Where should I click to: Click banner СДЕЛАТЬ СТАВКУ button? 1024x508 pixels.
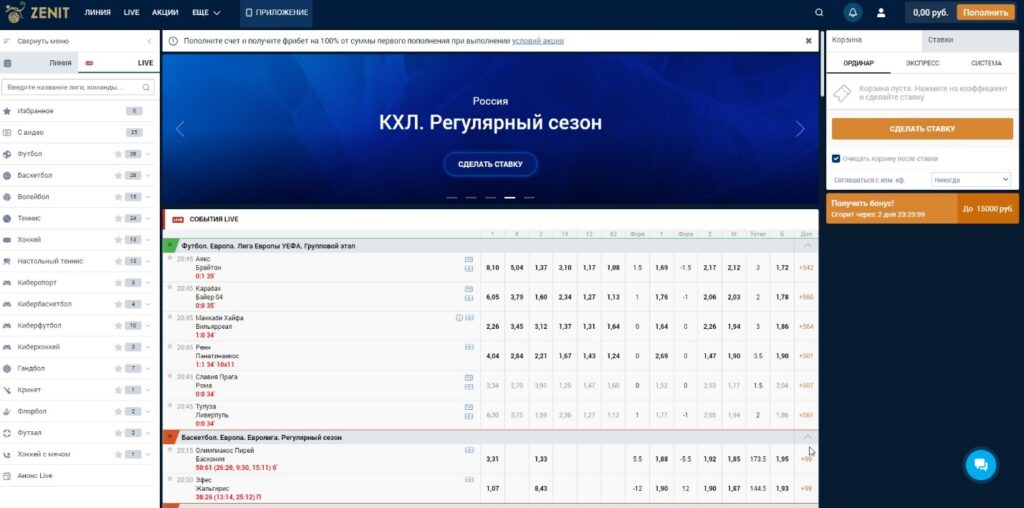coord(490,165)
